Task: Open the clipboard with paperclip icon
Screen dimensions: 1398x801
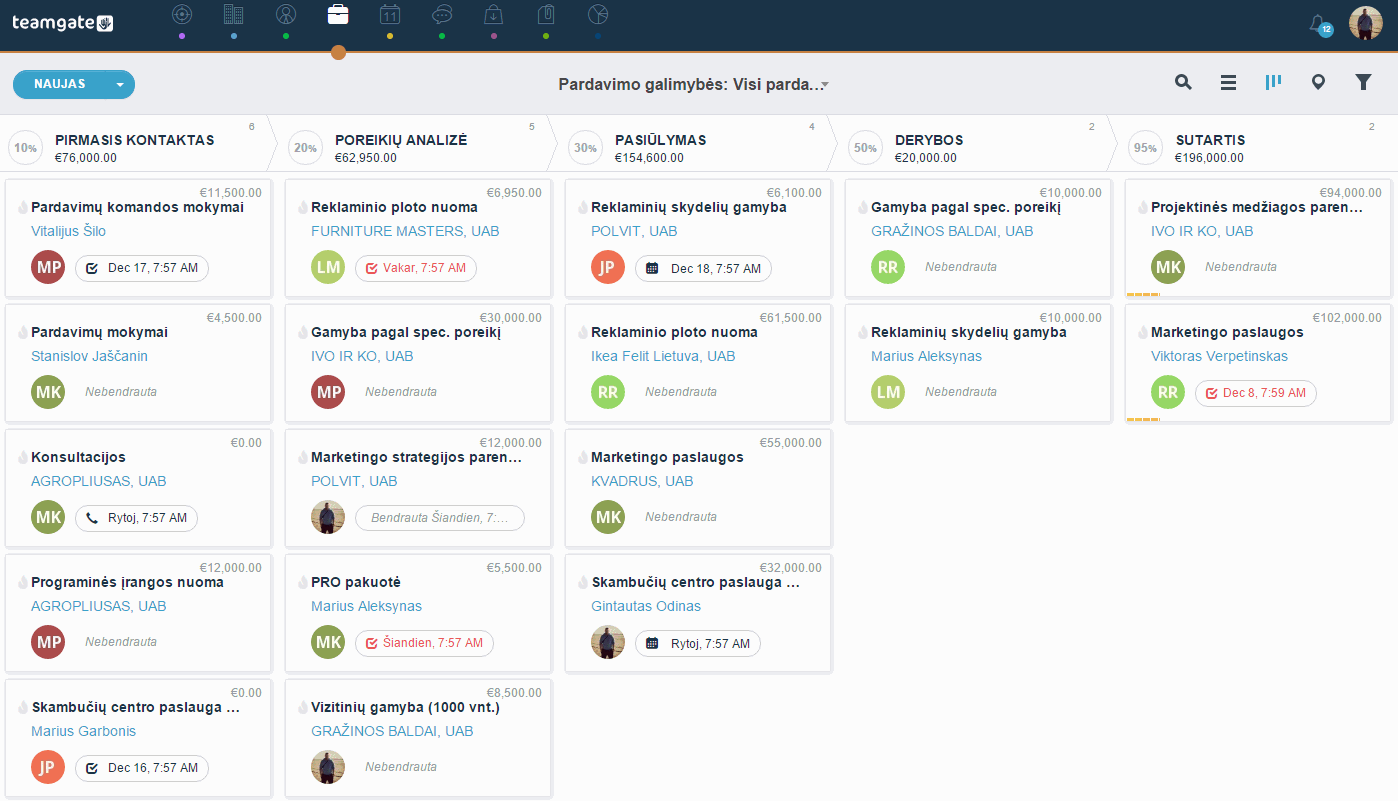Action: (546, 14)
